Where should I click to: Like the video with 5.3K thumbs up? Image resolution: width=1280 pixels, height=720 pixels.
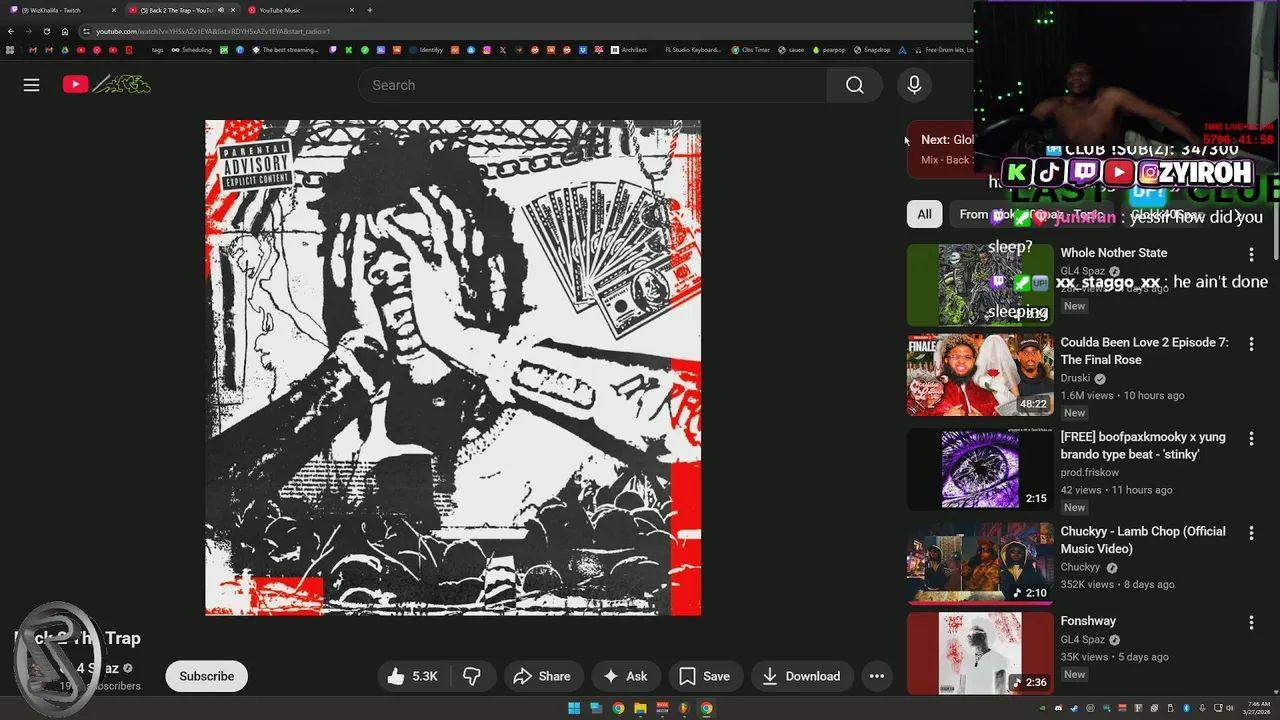tap(413, 676)
